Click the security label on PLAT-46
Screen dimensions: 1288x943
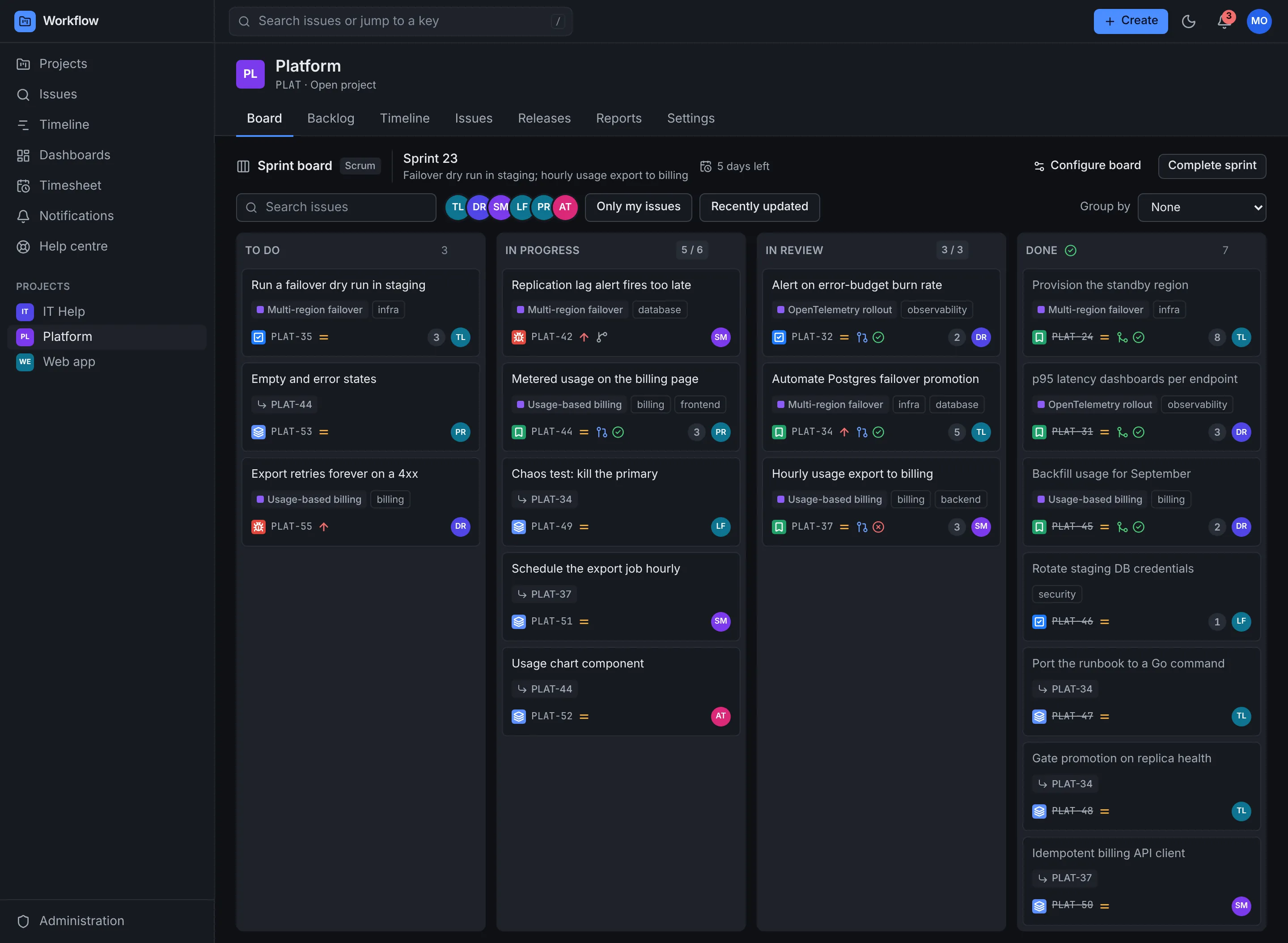[1057, 594]
